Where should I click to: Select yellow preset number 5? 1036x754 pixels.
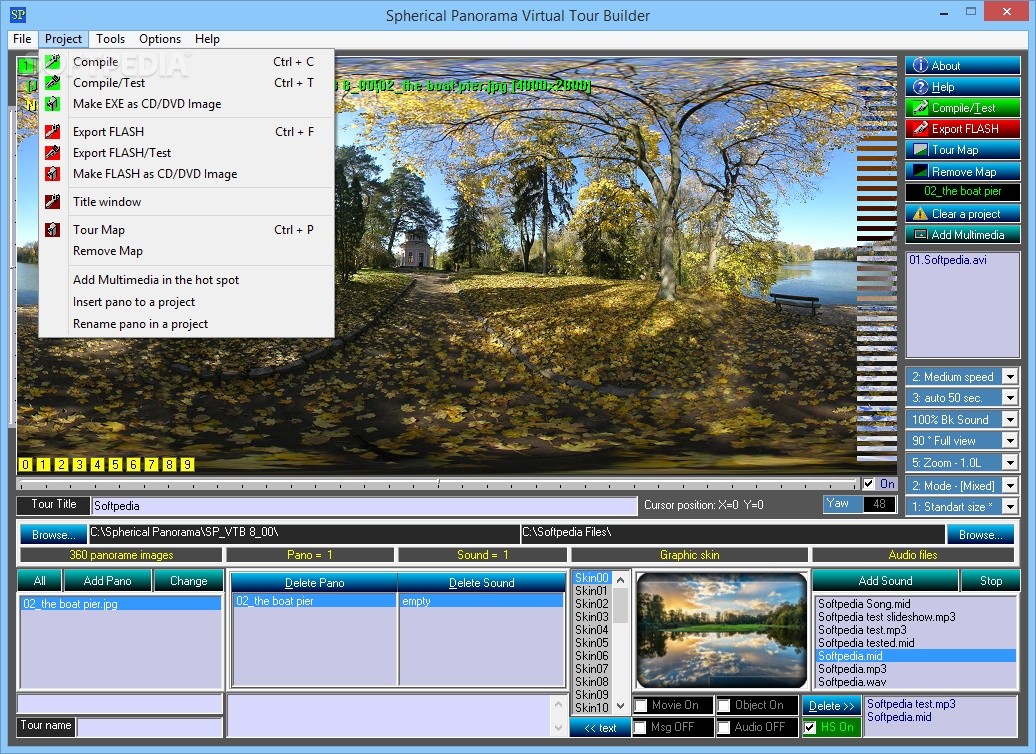[x=115, y=465]
